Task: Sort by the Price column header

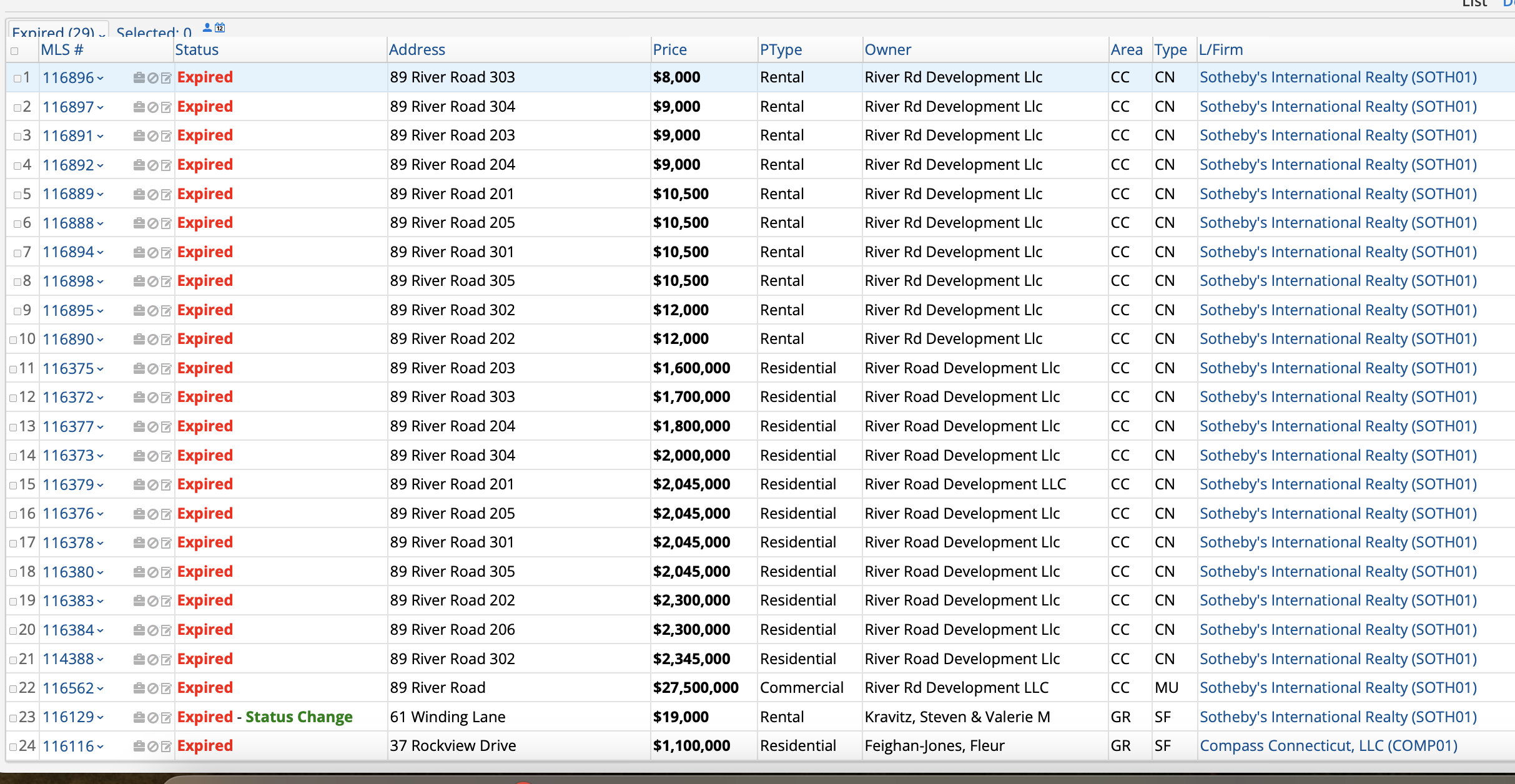Action: click(669, 50)
